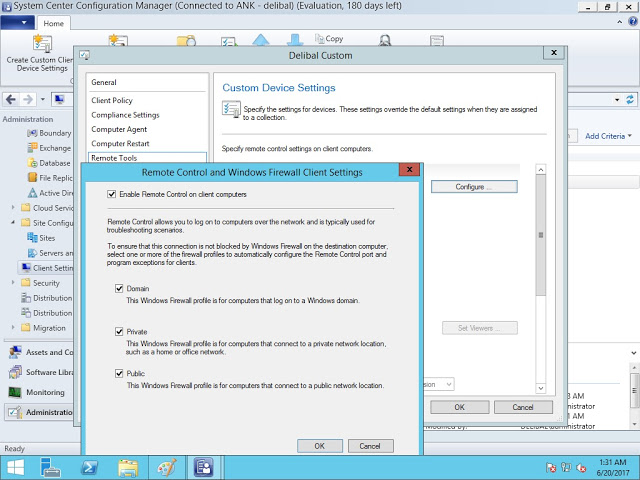The image size is (640, 480).
Task: Expand the Migration folder node
Action: point(12,328)
